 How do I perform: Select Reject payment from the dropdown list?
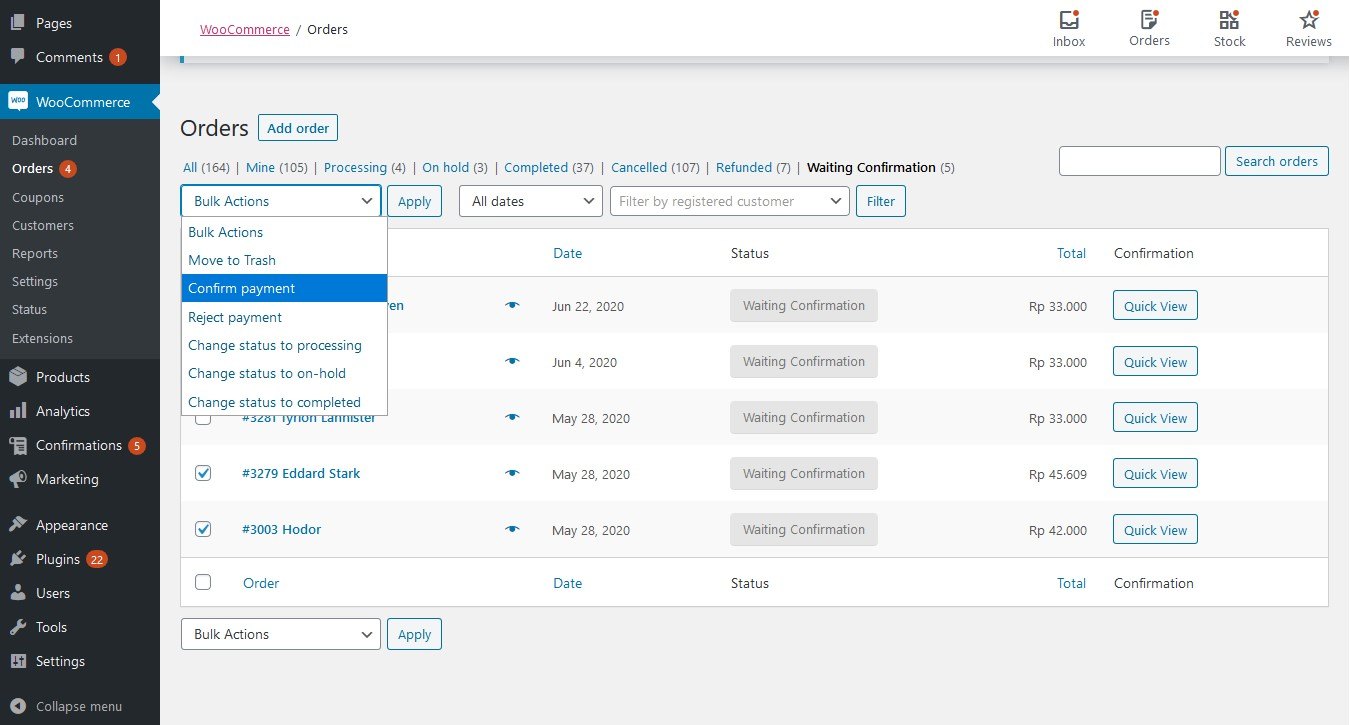click(x=284, y=317)
